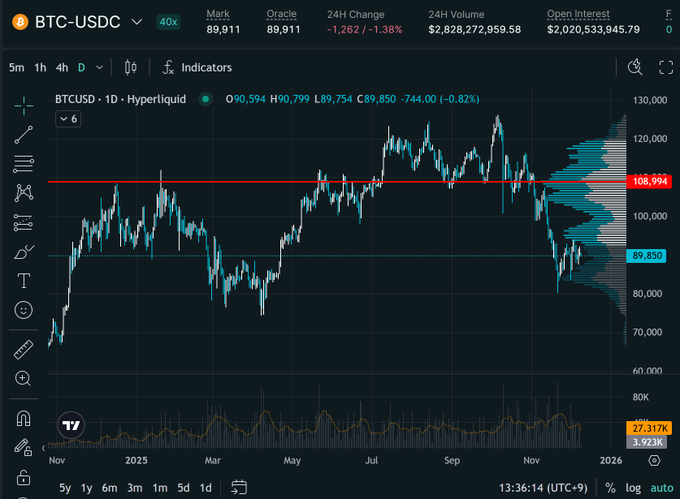Select the Text annotation tool
This screenshot has height=499, width=680.
[x=23, y=281]
